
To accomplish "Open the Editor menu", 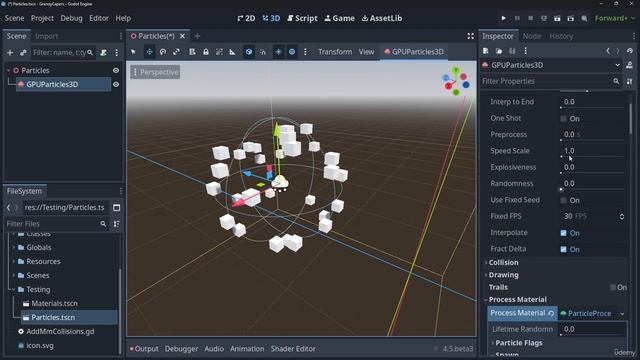I will [x=99, y=18].
